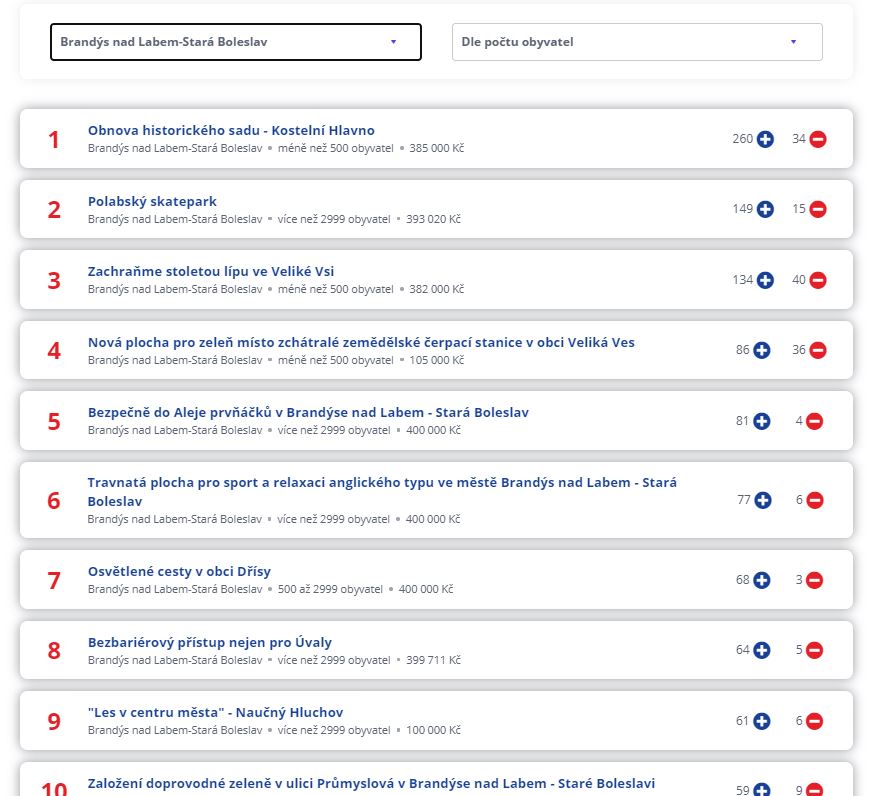Open "Les v centru města" - Naučný Hluchov link
Image resolution: width=875 pixels, height=796 pixels.
(215, 713)
